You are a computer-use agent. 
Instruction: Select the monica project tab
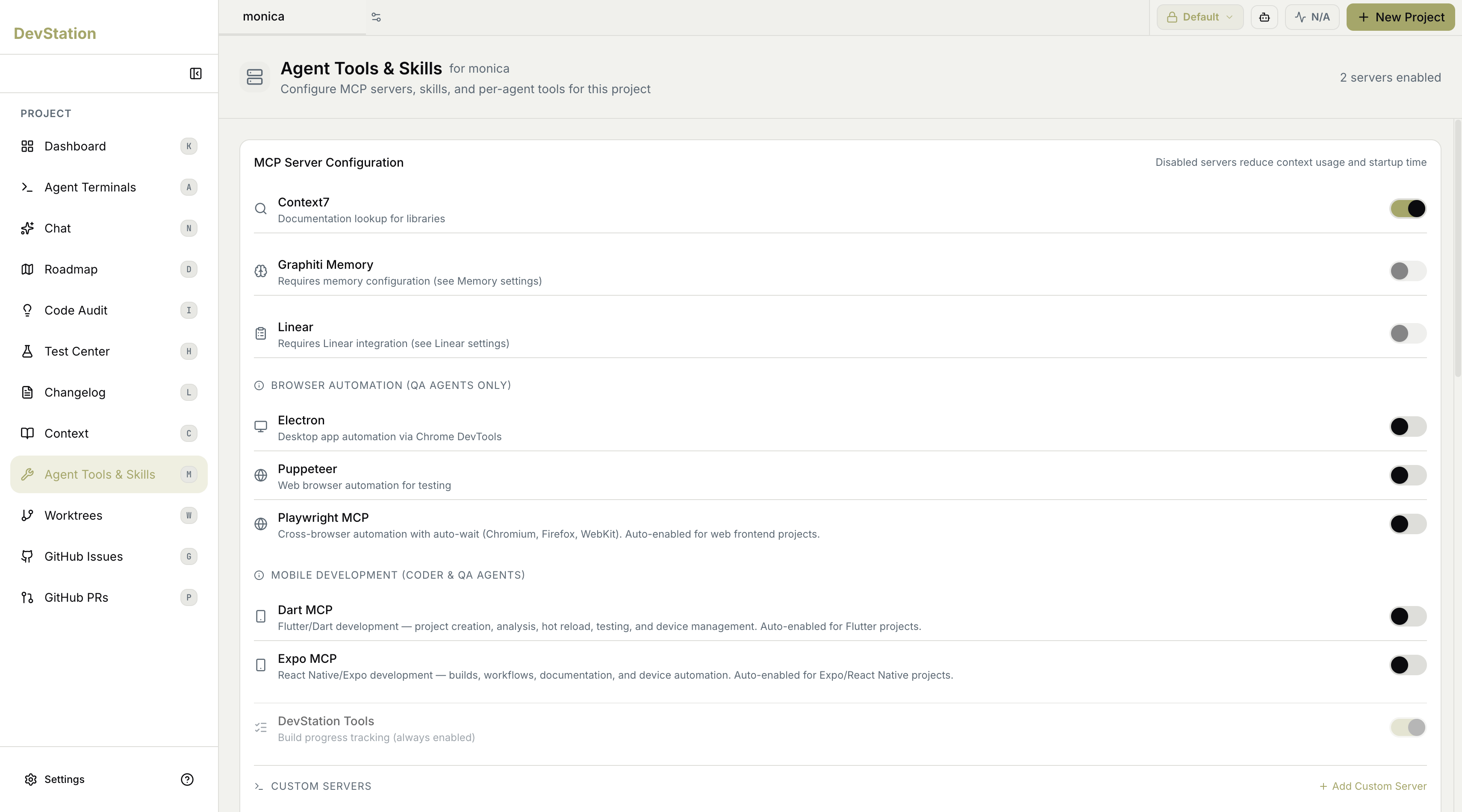(292, 17)
